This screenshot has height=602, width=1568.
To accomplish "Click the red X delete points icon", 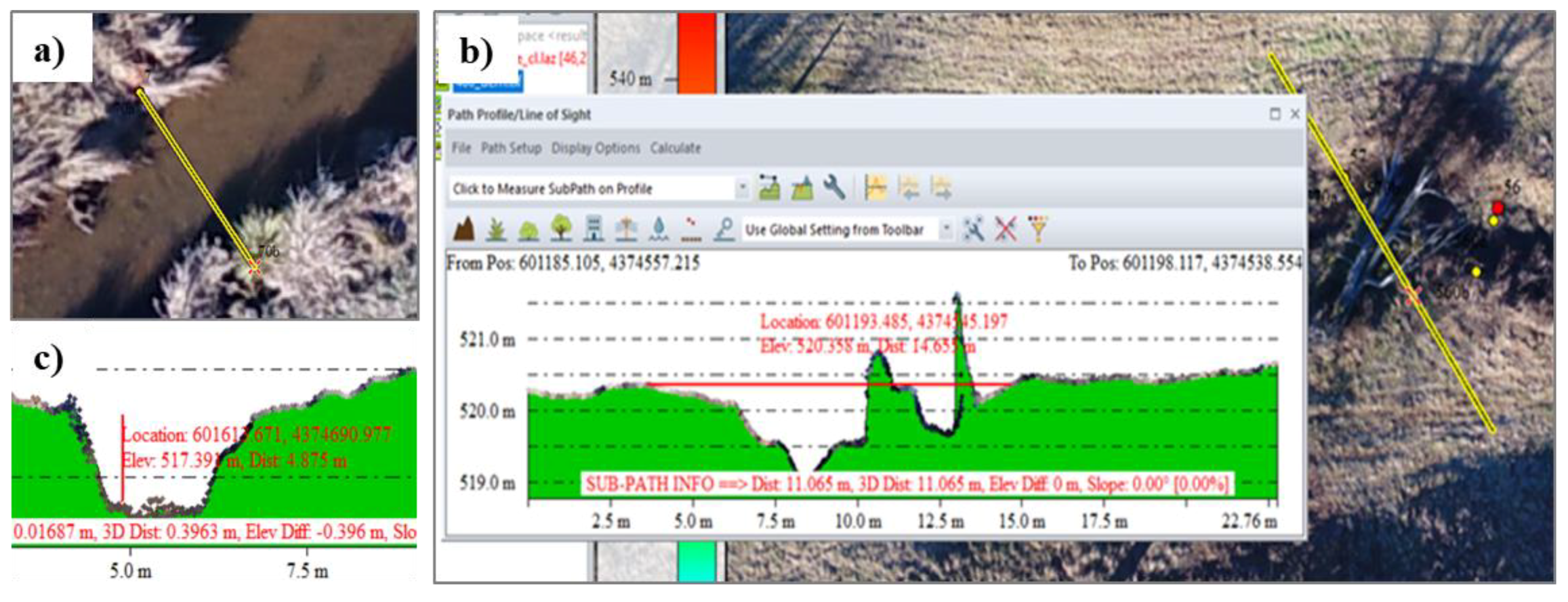I will tap(1006, 230).
